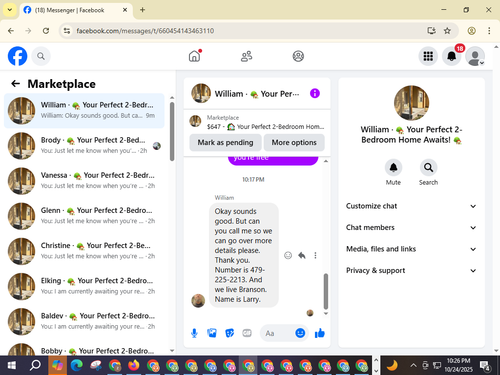The height and width of the screenshot is (375, 500).
Task: Click the Facebook search magnifier icon
Action: (41, 56)
